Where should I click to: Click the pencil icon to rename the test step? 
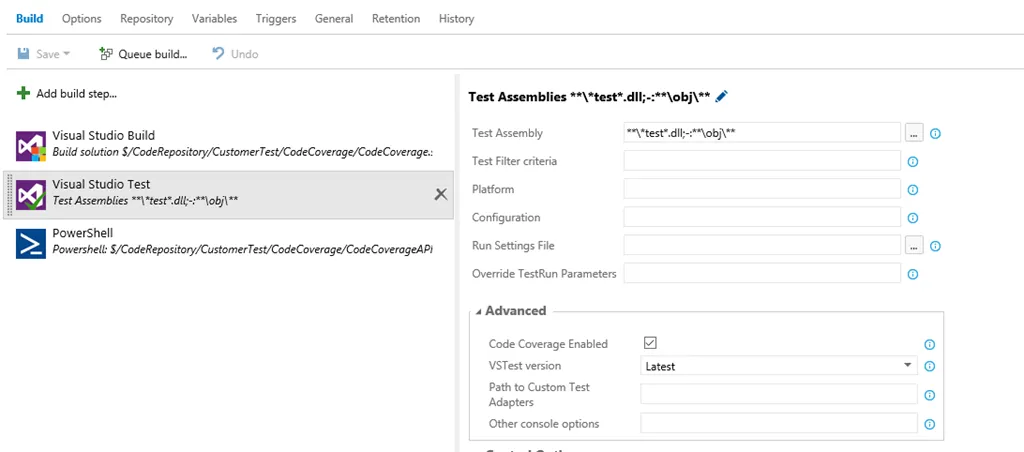722,97
